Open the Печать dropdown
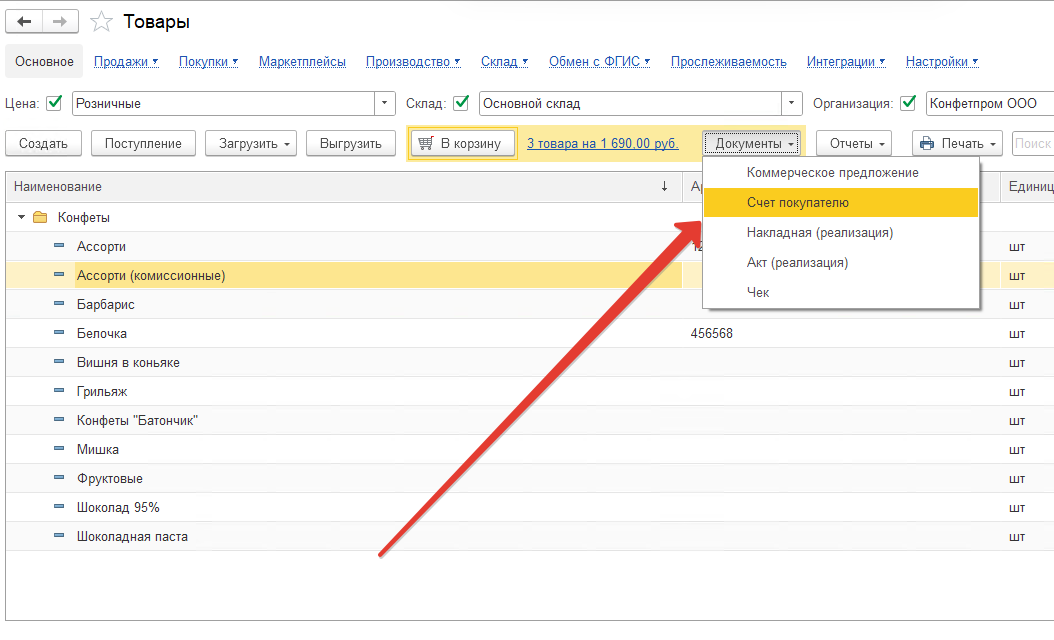Screen dimensions: 1054x640 [957, 143]
